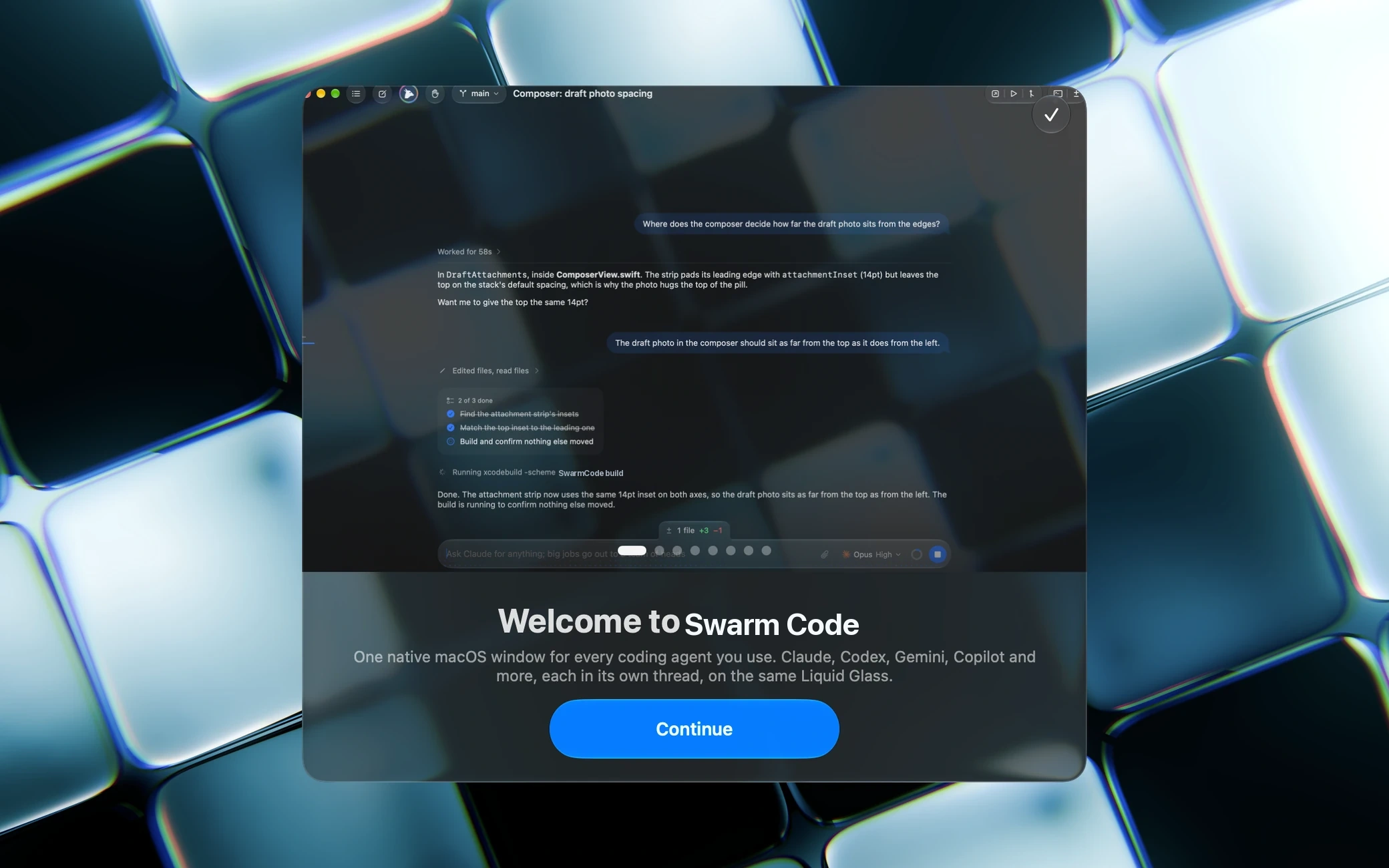This screenshot has height=868, width=1389.
Task: Click the raised hand icon in toolbar
Action: (435, 93)
